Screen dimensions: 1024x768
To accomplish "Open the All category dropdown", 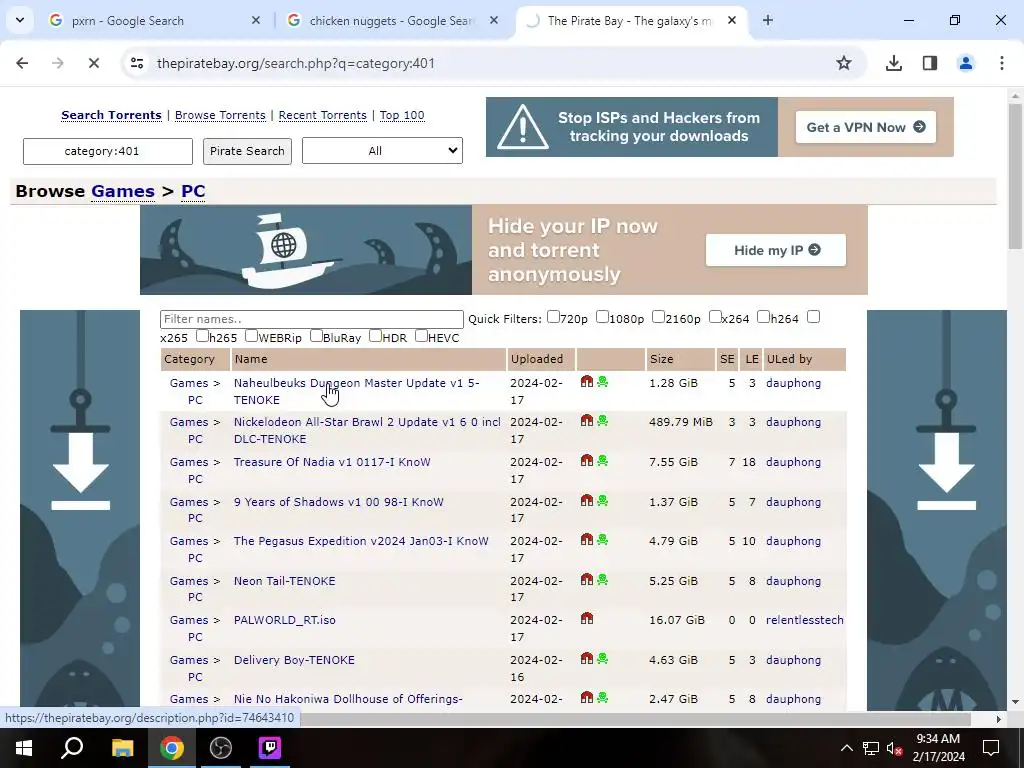I will pyautogui.click(x=383, y=151).
